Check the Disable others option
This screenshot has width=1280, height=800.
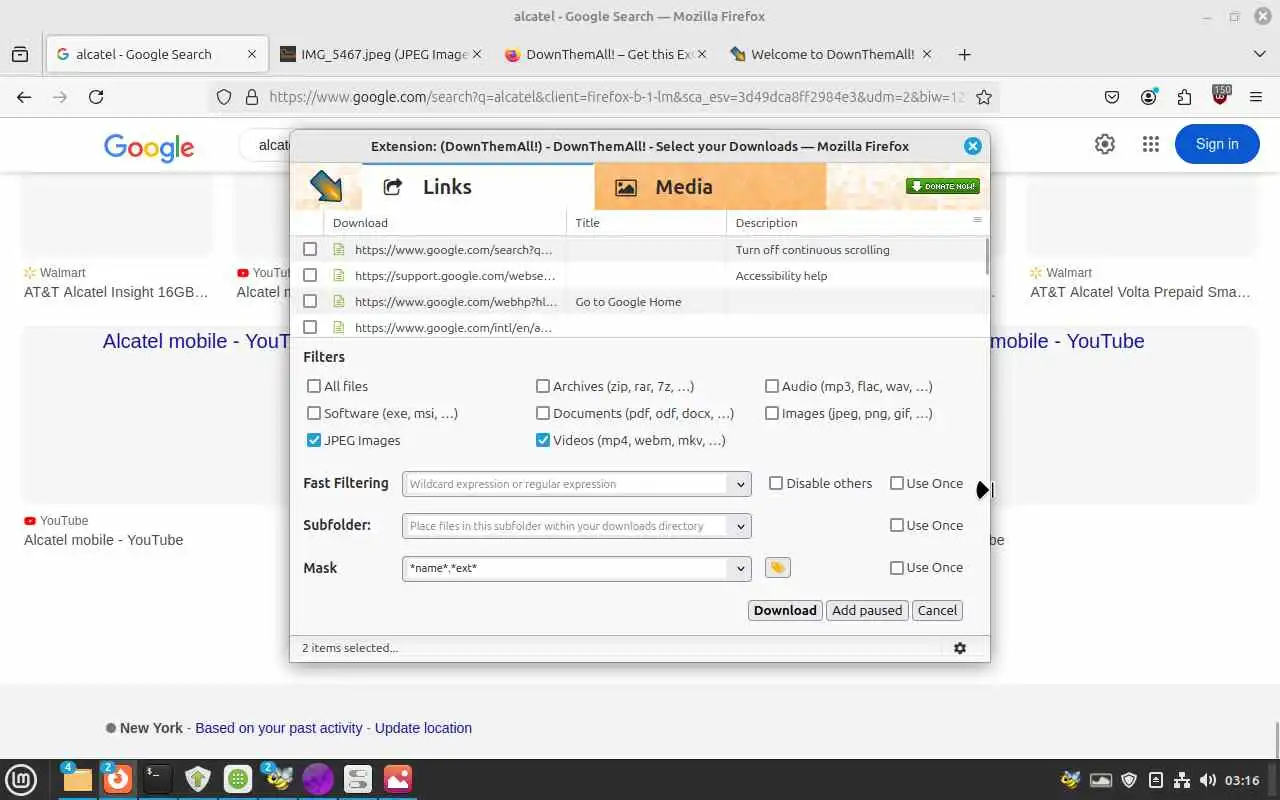point(776,483)
